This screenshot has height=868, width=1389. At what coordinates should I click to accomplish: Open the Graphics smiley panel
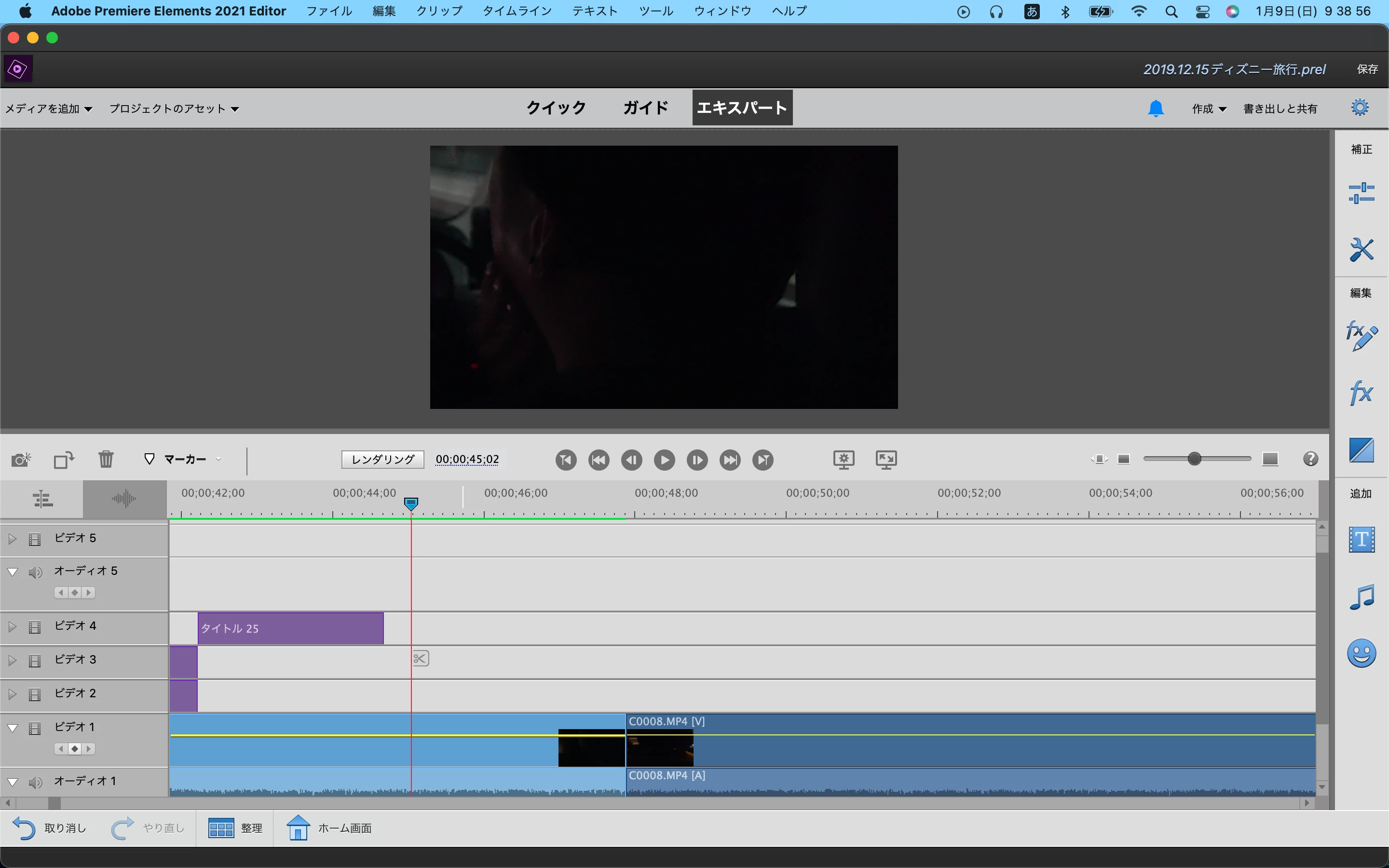[x=1361, y=653]
